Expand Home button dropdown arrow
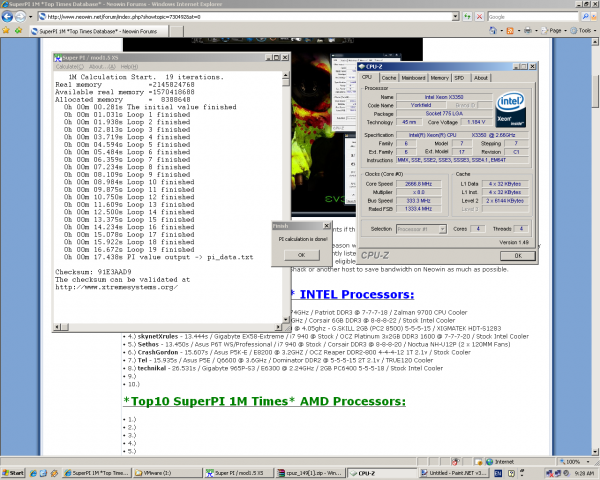600x480 pixels. point(502,31)
